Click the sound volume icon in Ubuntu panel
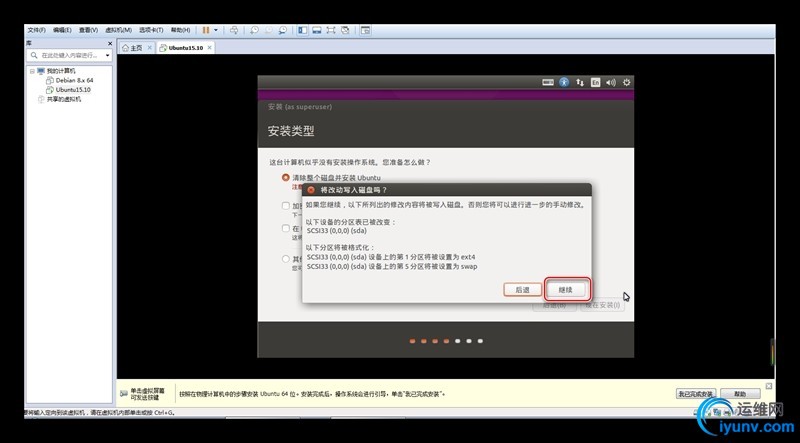 pyautogui.click(x=611, y=82)
